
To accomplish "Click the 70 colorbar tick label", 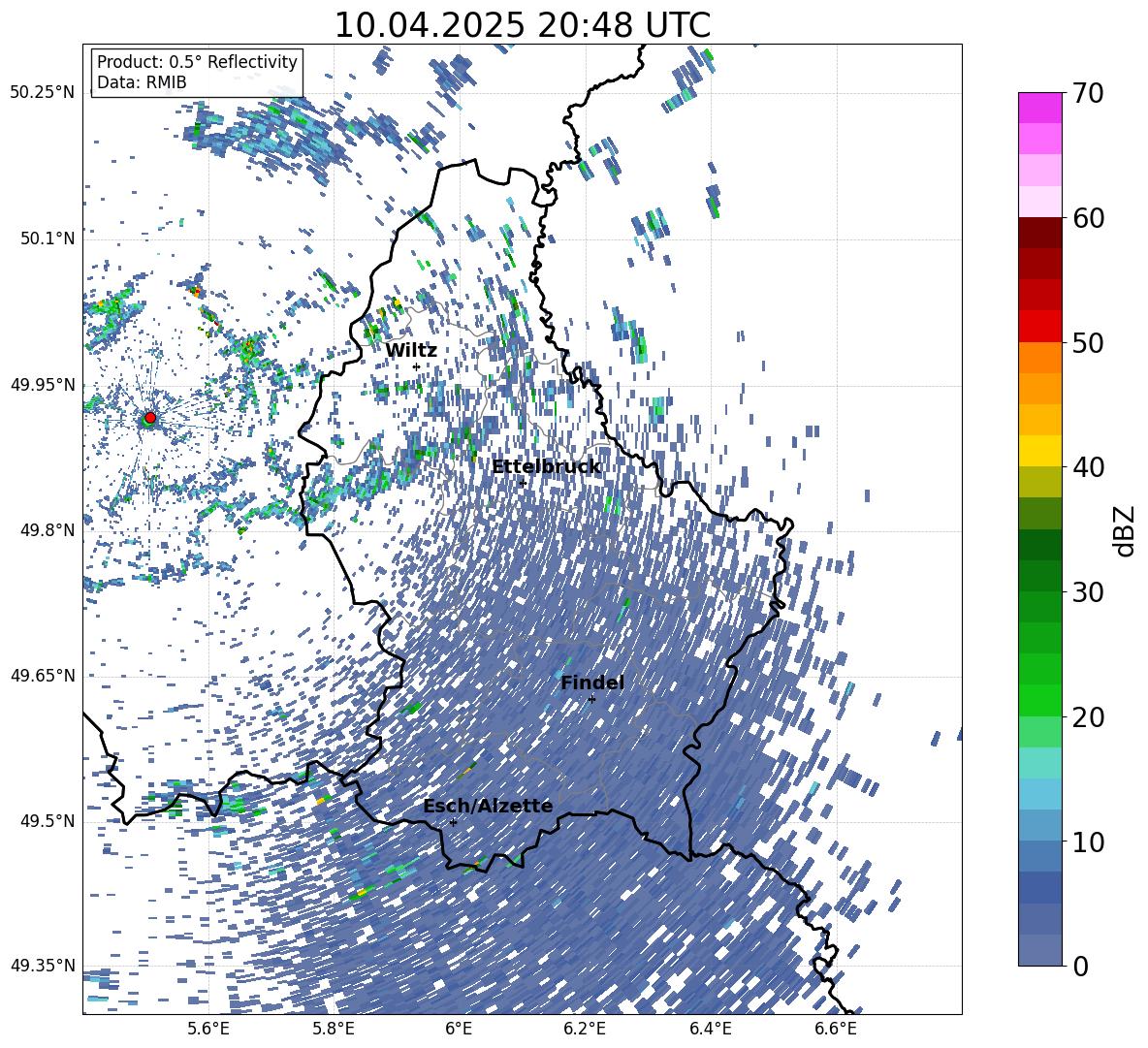I will [1088, 93].
